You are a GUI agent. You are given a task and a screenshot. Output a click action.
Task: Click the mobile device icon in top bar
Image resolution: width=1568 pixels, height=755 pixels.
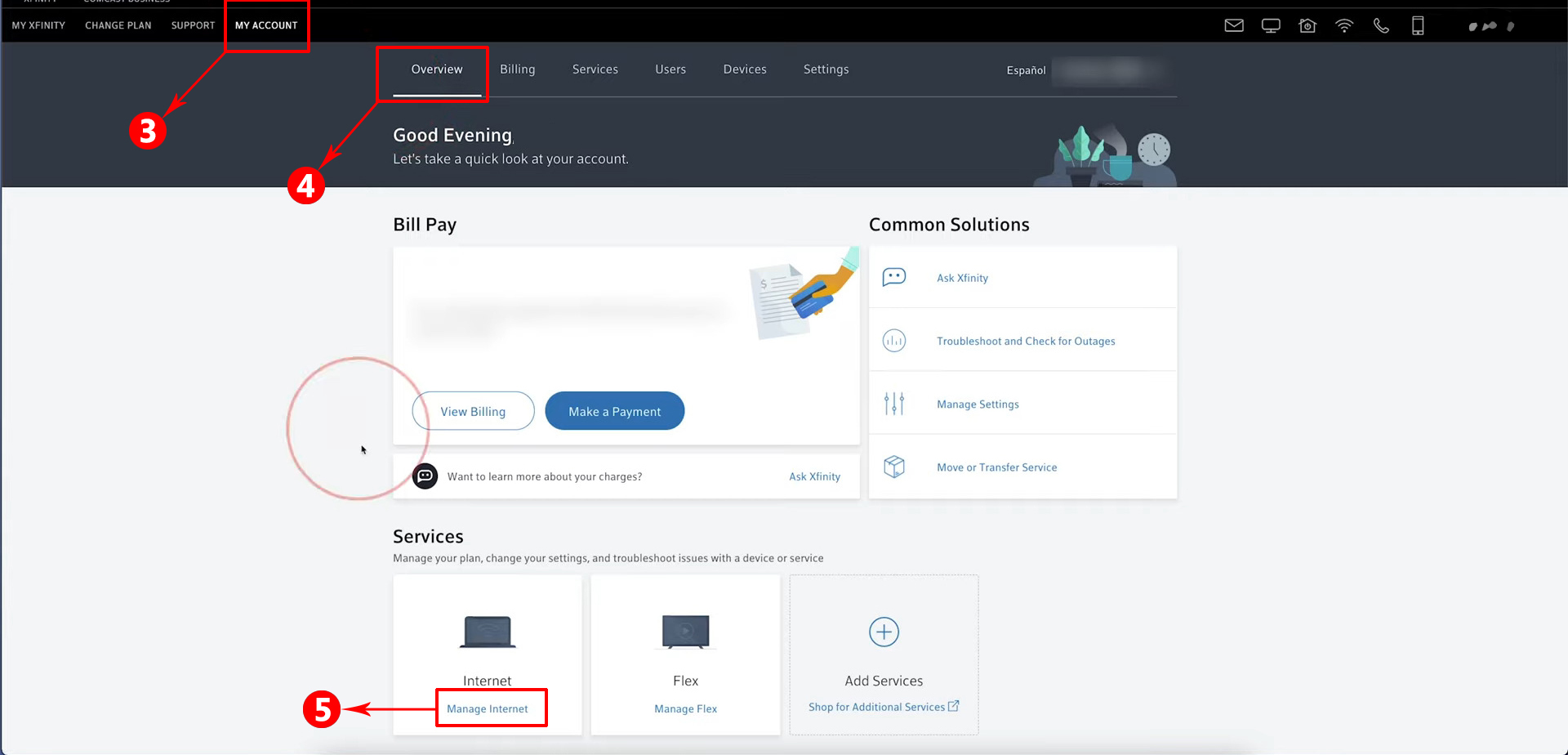[1418, 25]
